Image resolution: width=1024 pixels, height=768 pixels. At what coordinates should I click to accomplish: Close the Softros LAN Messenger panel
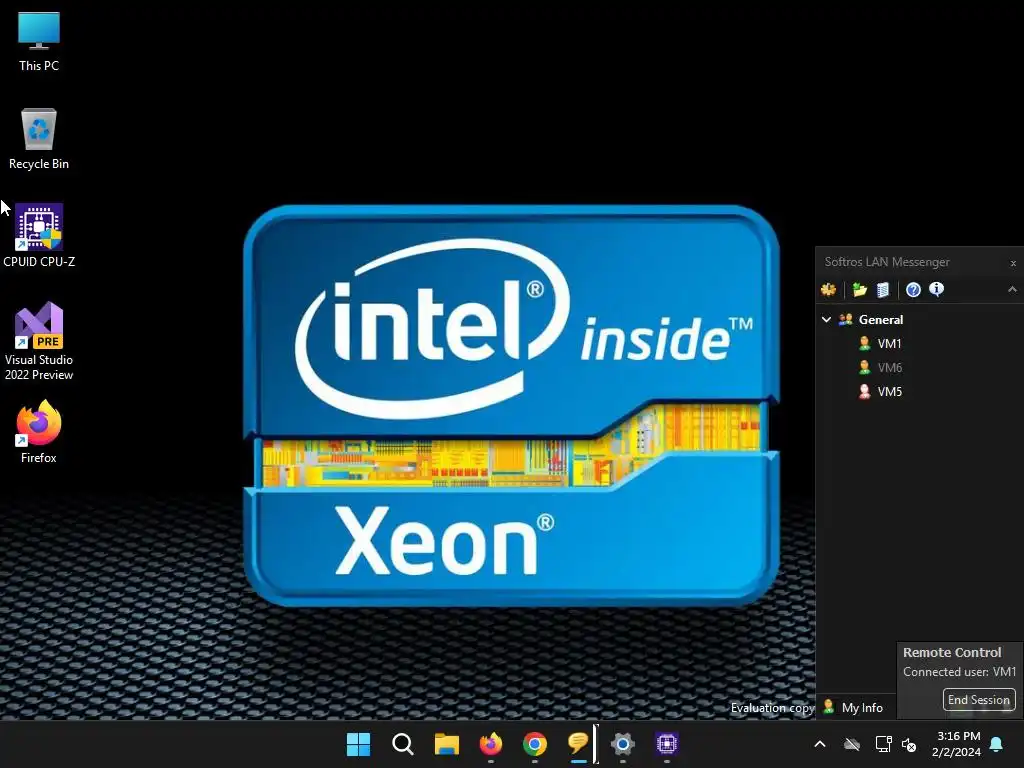1013,263
